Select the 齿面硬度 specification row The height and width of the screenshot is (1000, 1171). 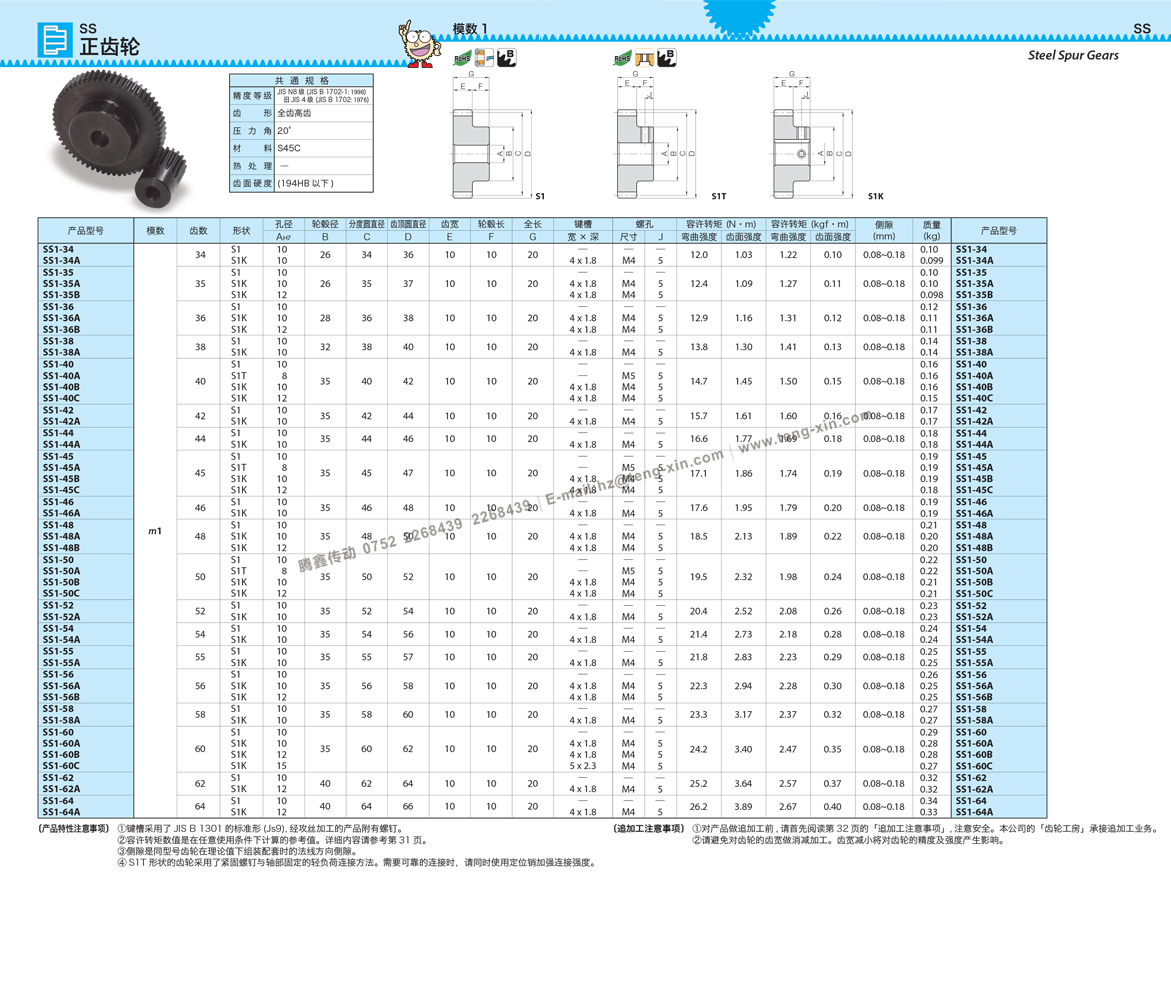tap(252, 184)
